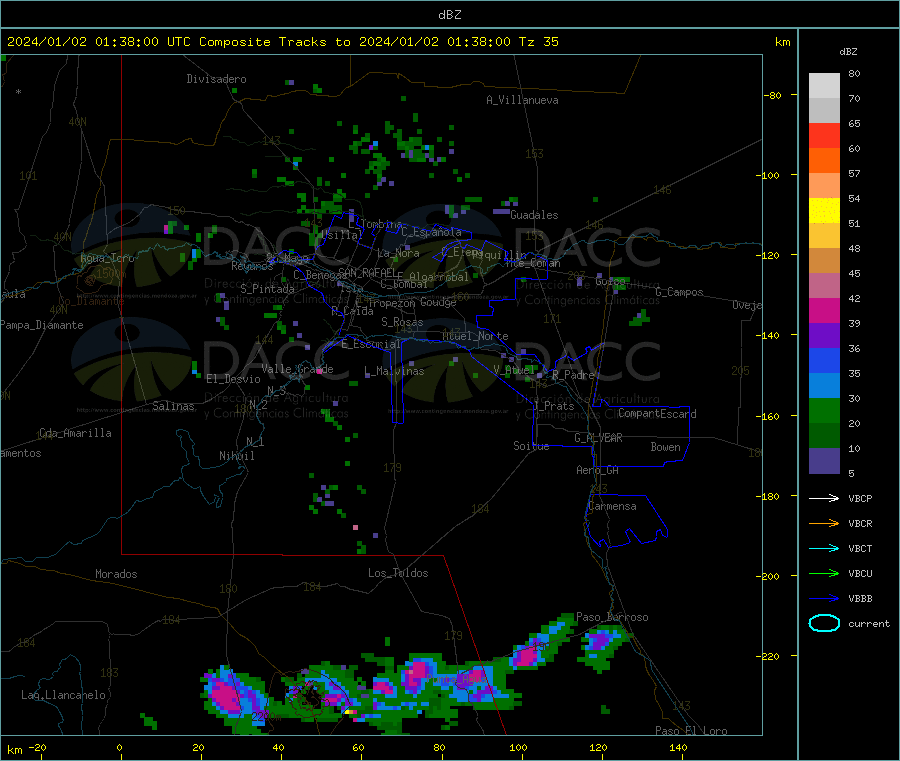Select the 65 dBZ red color swatch
The image size is (900, 761).
(824, 135)
